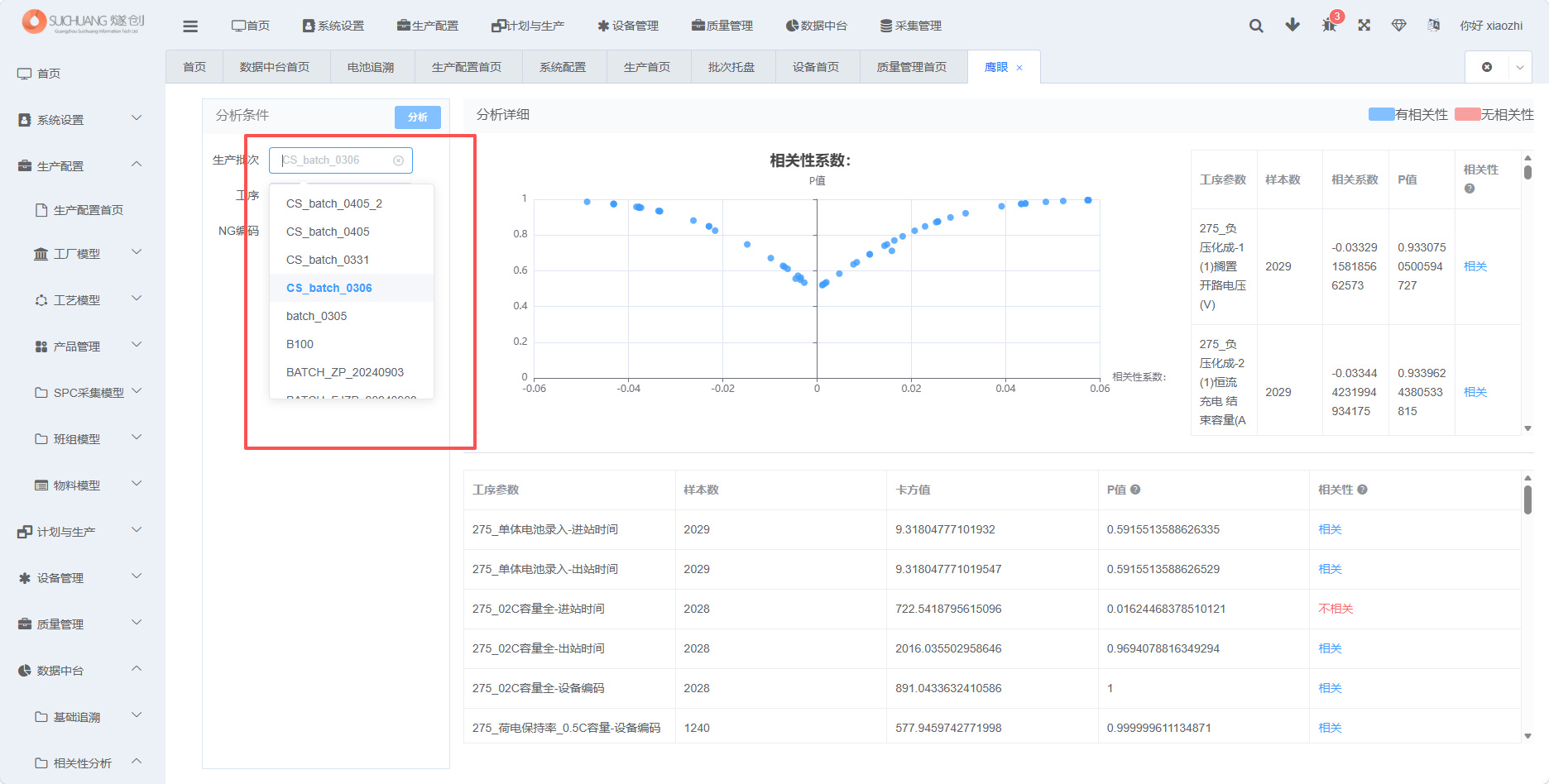
Task: Click the 生产批次 input field
Action: click(340, 160)
